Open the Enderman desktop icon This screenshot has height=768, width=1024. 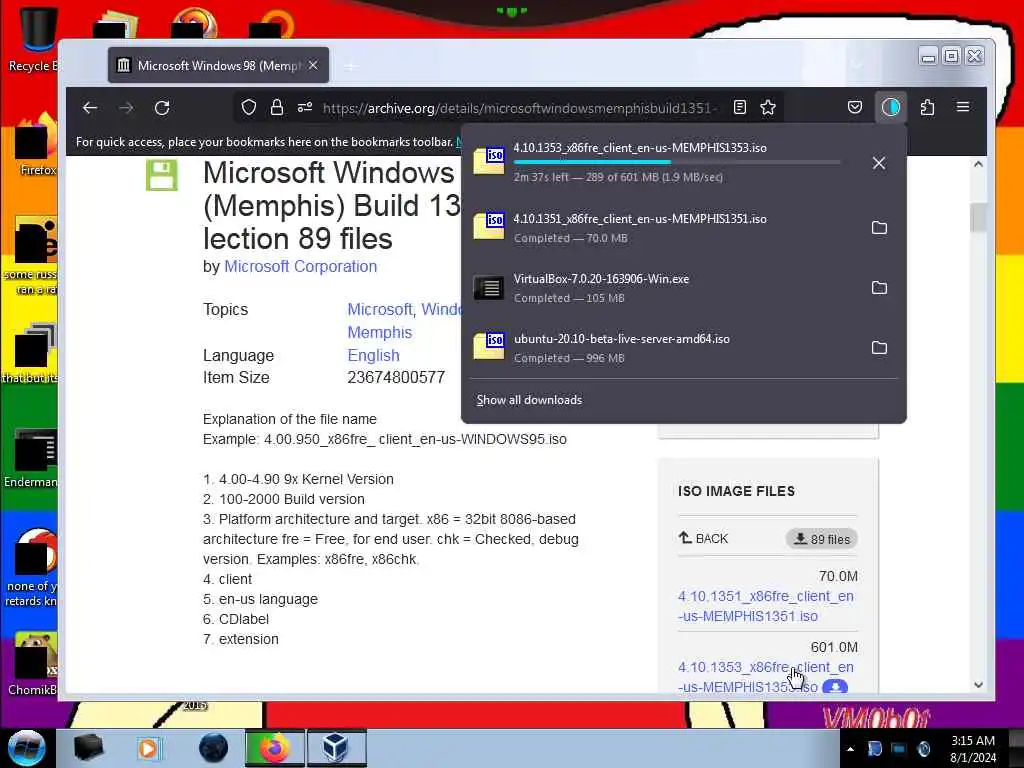(x=31, y=457)
